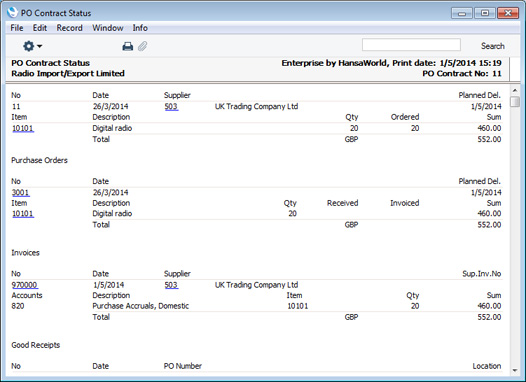Screen dimensions: 526x382
Task: Open invoice 970000 link
Action: 24,285
